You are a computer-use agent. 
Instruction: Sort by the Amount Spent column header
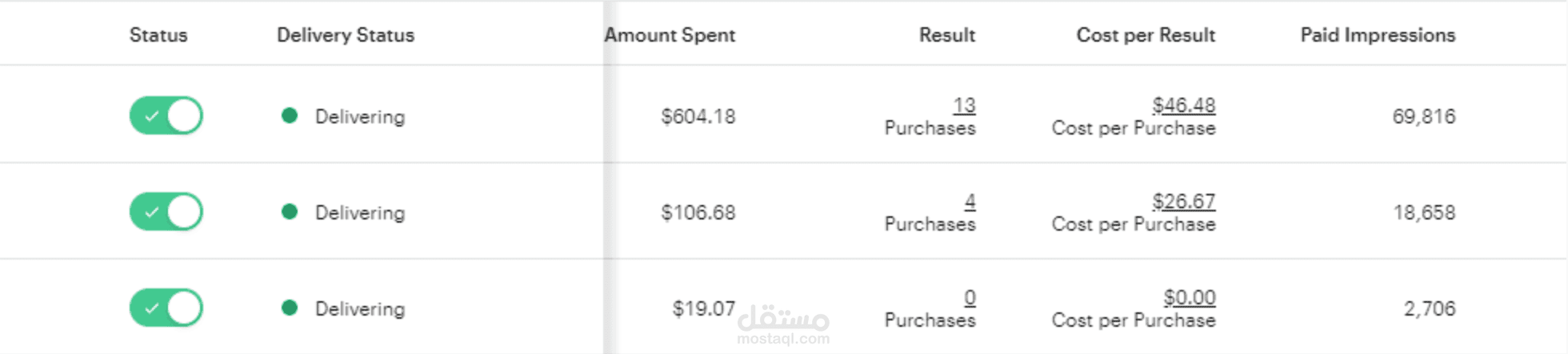click(x=670, y=35)
